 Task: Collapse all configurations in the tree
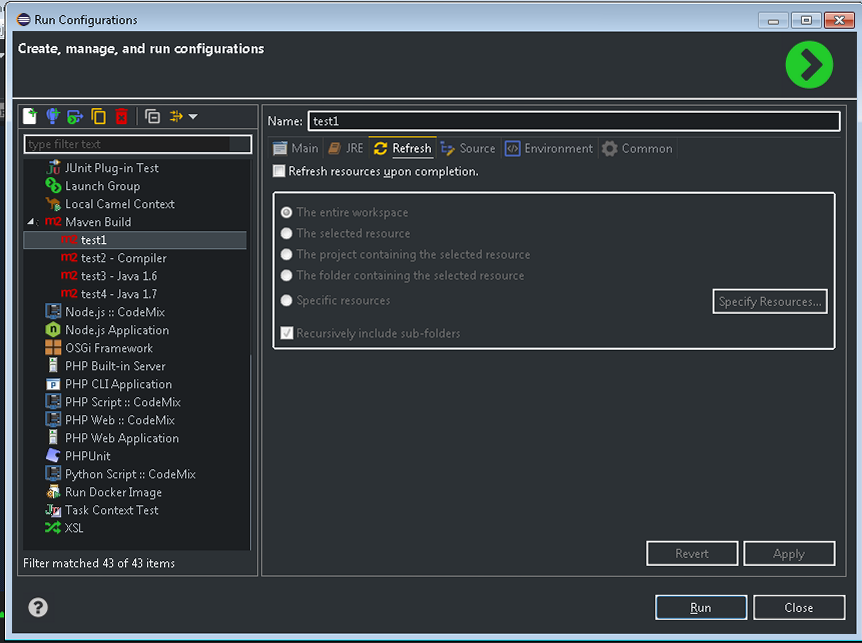(x=152, y=117)
